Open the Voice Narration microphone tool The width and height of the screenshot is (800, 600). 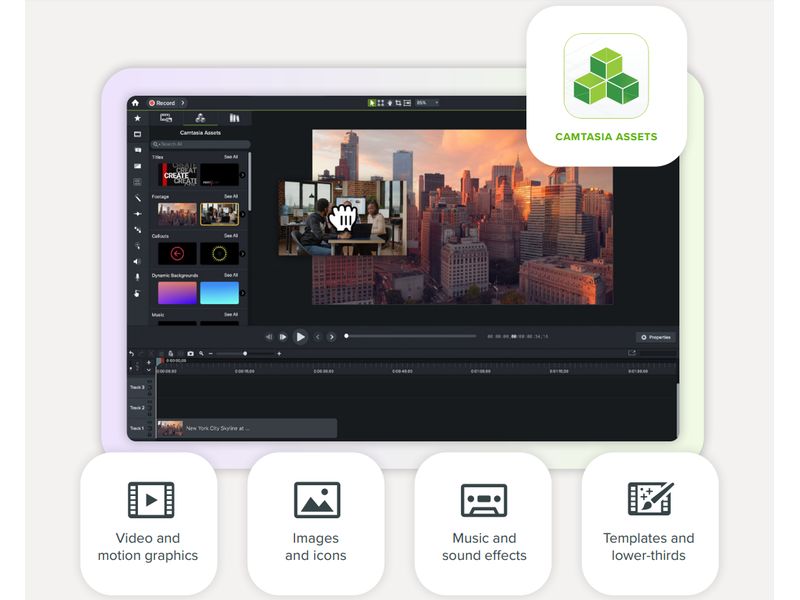tap(137, 277)
